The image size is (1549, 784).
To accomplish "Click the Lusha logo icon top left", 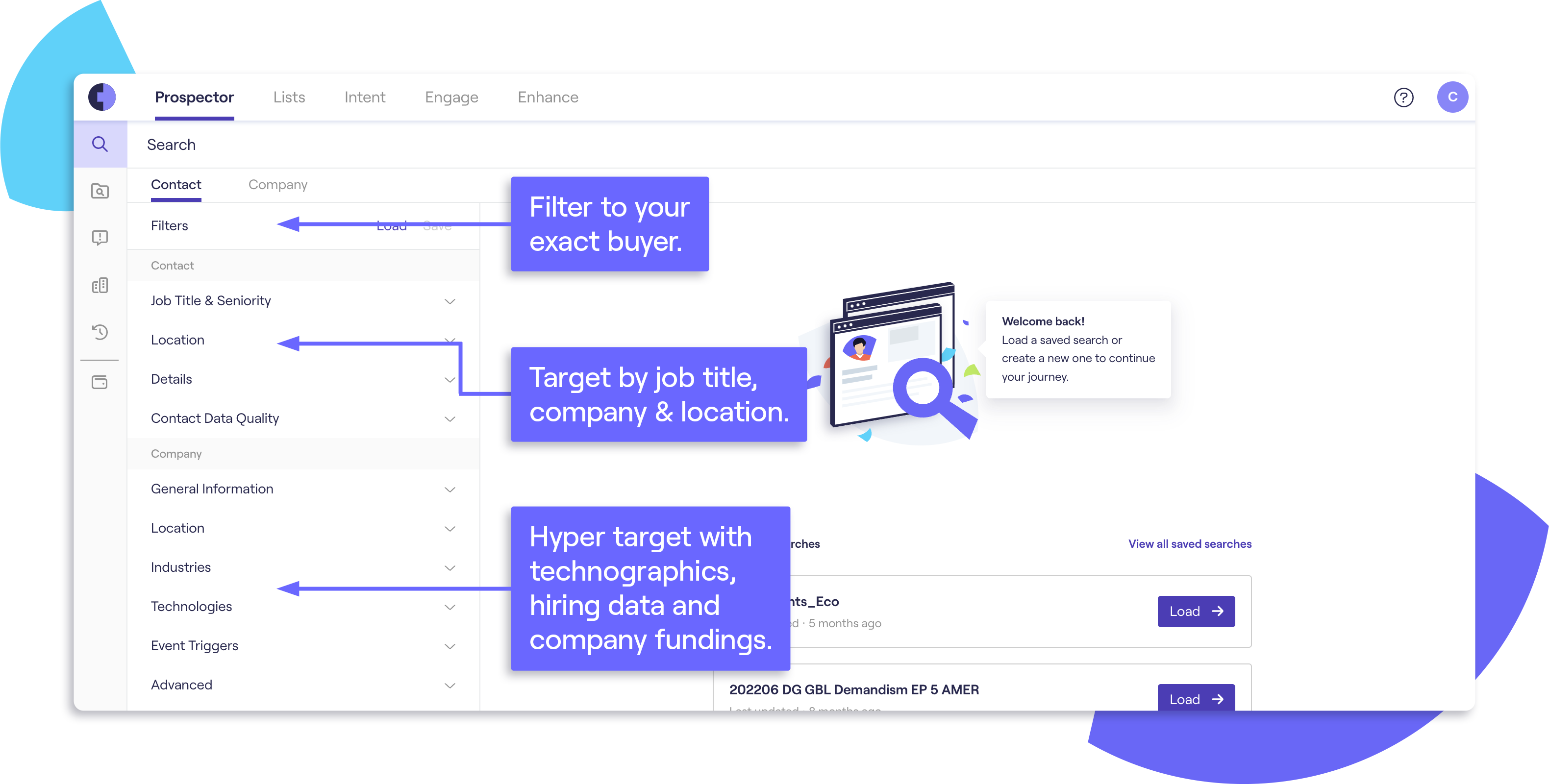I will click(x=100, y=96).
